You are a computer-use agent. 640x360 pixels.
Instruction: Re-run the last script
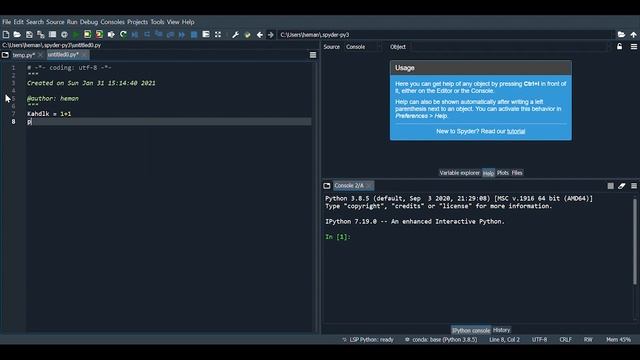click(123, 35)
